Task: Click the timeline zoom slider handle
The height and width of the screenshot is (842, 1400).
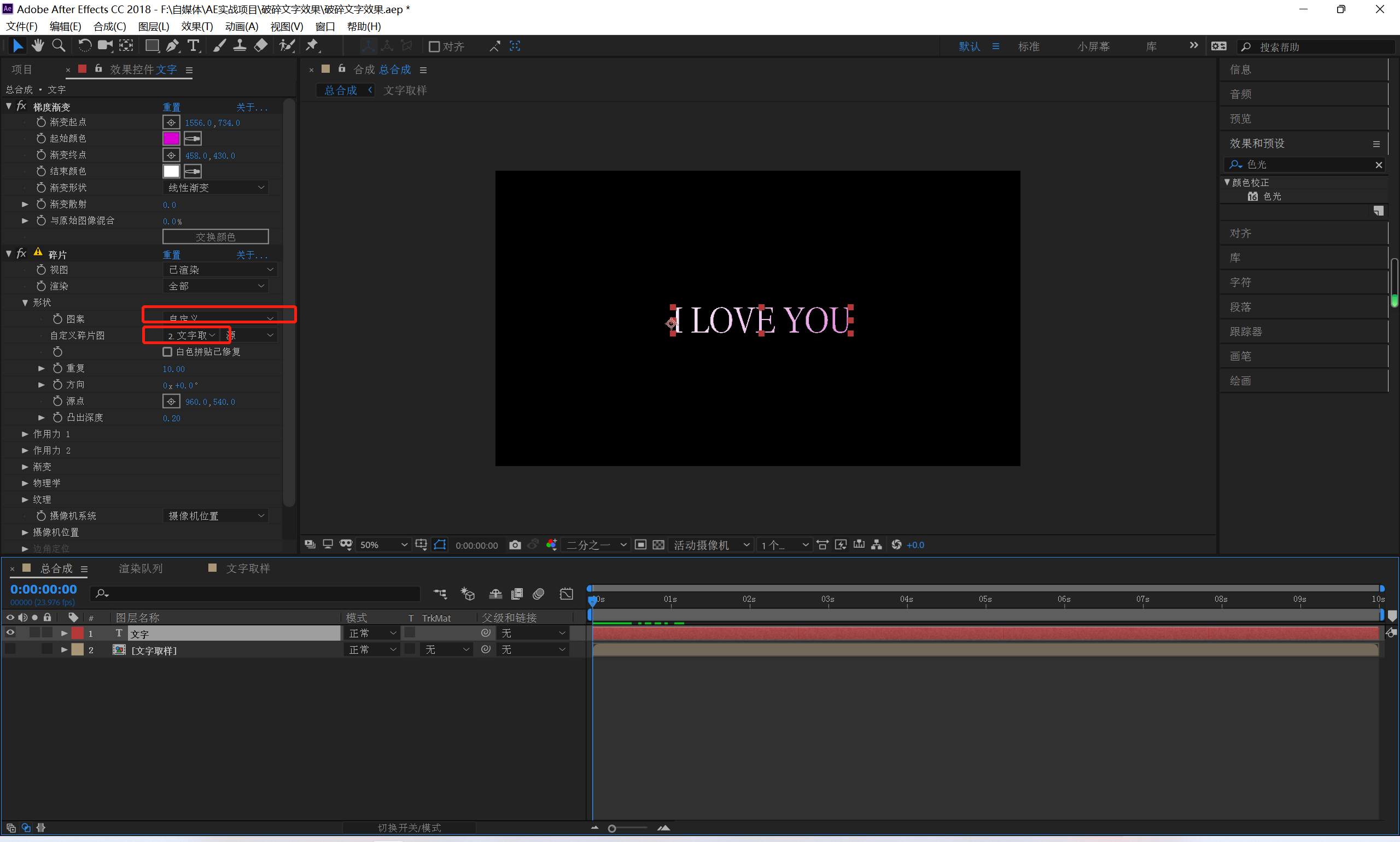Action: point(612,828)
